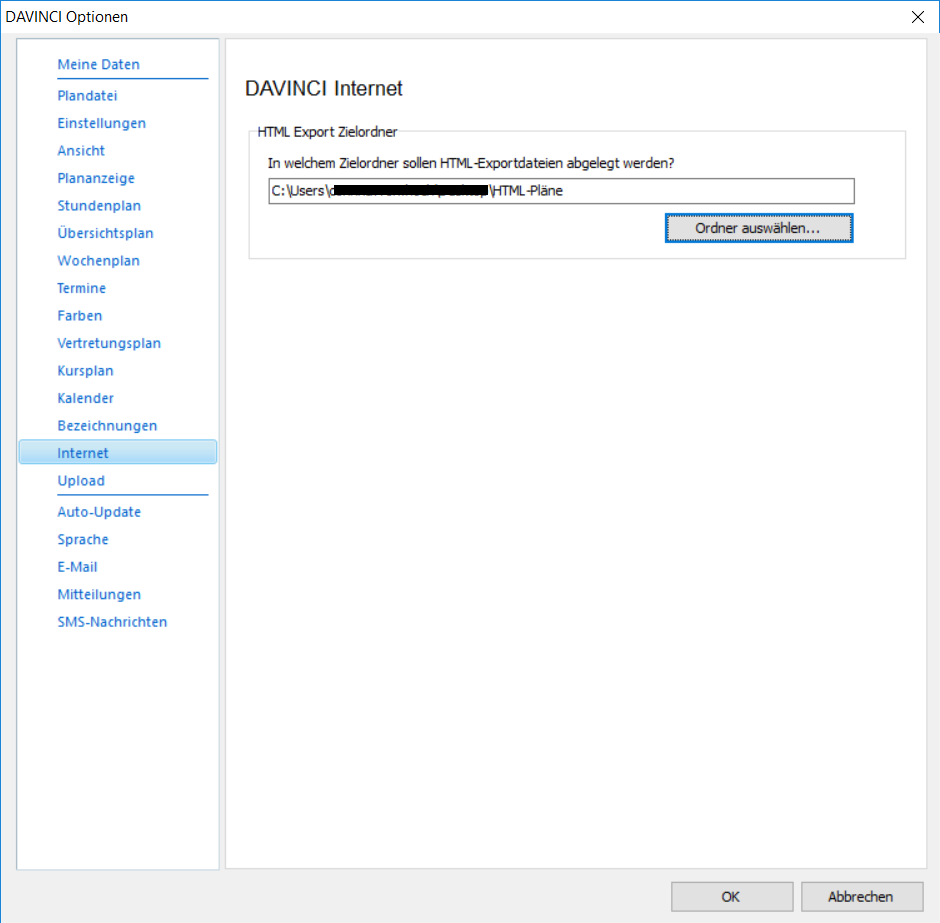The width and height of the screenshot is (940, 923).
Task: Cancel with the Abbrechen button
Action: point(861,897)
